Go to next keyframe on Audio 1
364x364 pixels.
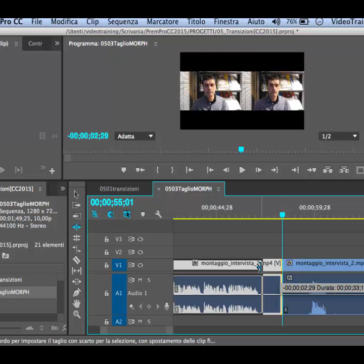(158, 306)
